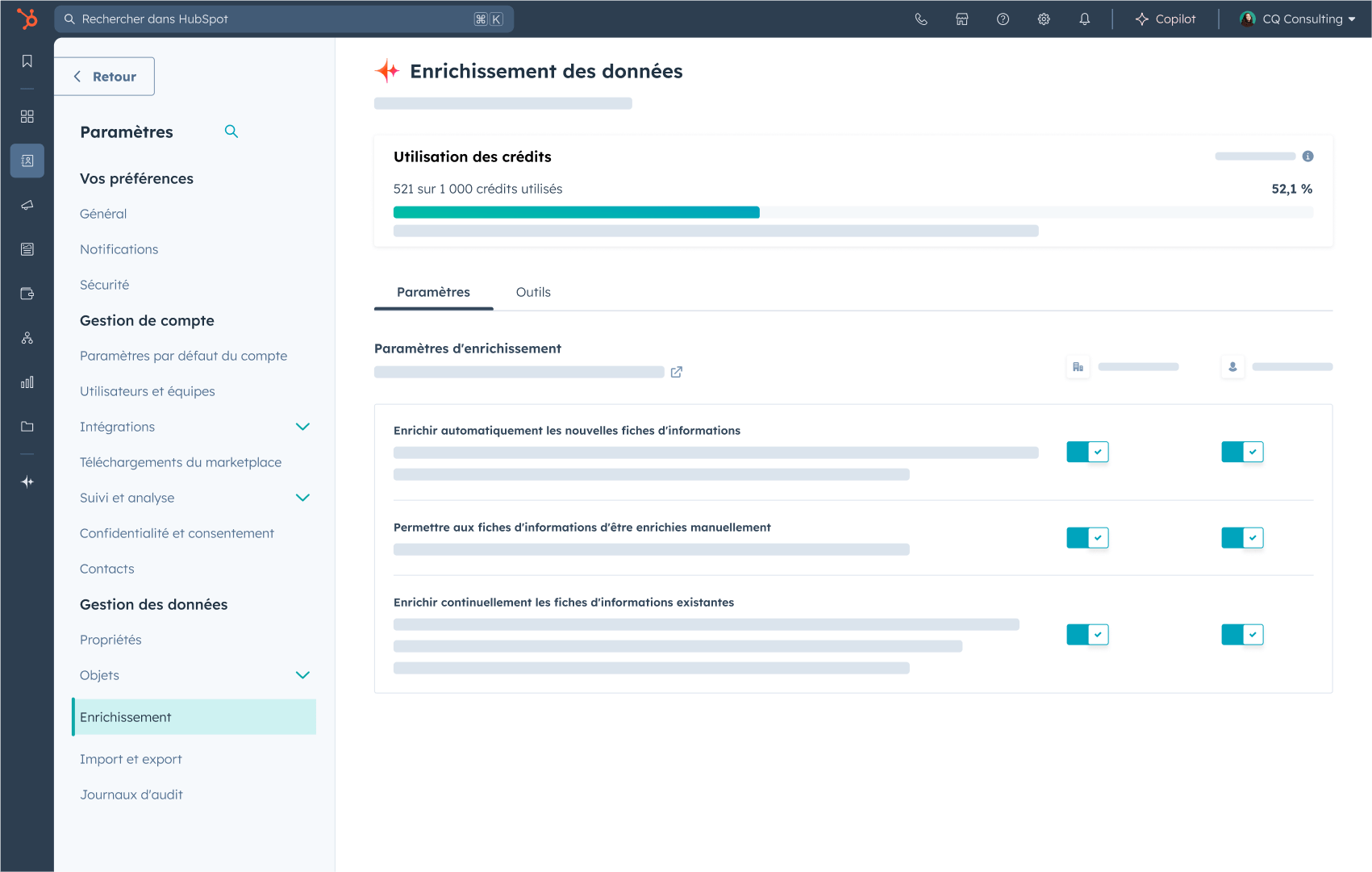Toggle company auto-enrich for new records
Viewport: 1372px width, 872px height.
1087,452
